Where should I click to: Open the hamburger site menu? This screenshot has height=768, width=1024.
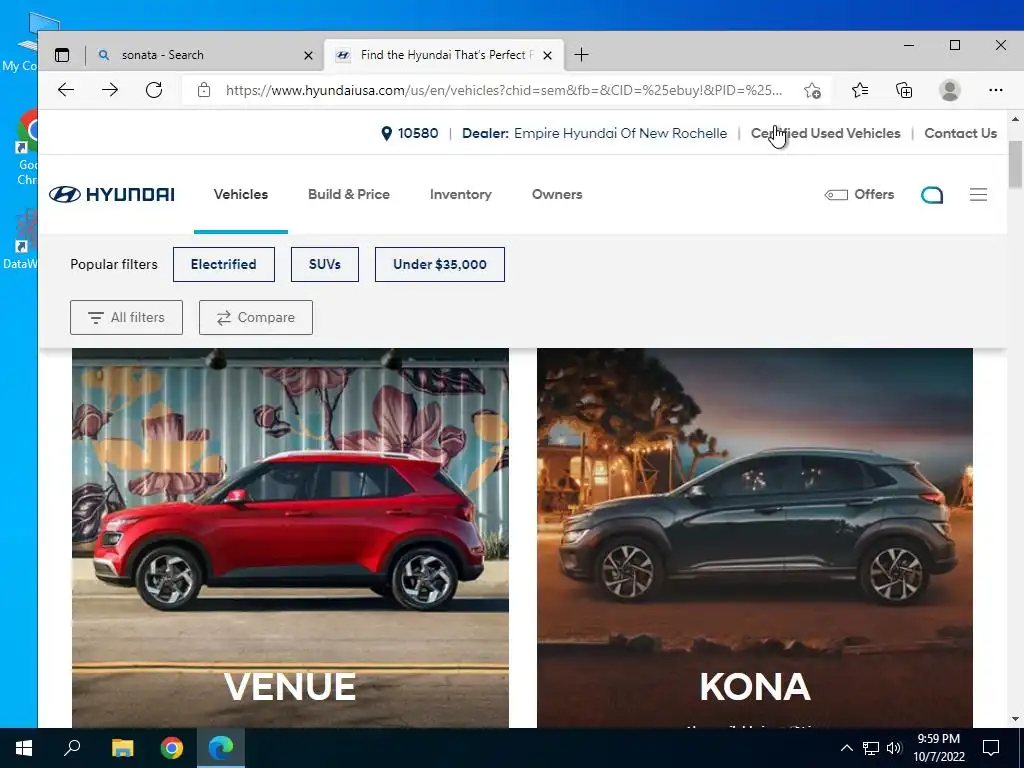978,195
